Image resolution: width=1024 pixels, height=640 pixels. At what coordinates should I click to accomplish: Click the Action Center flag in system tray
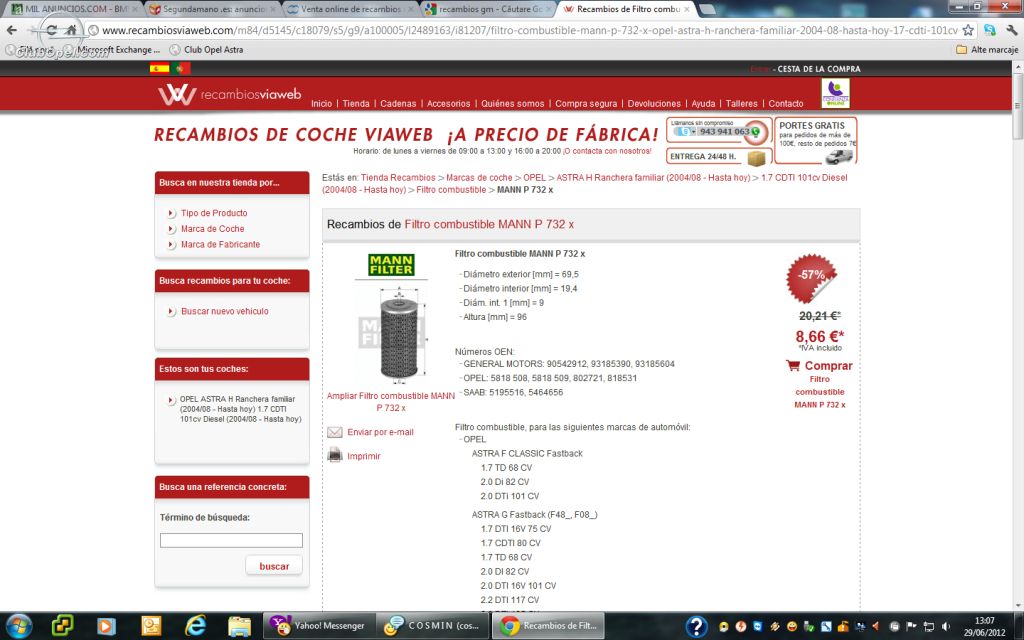(x=912, y=626)
